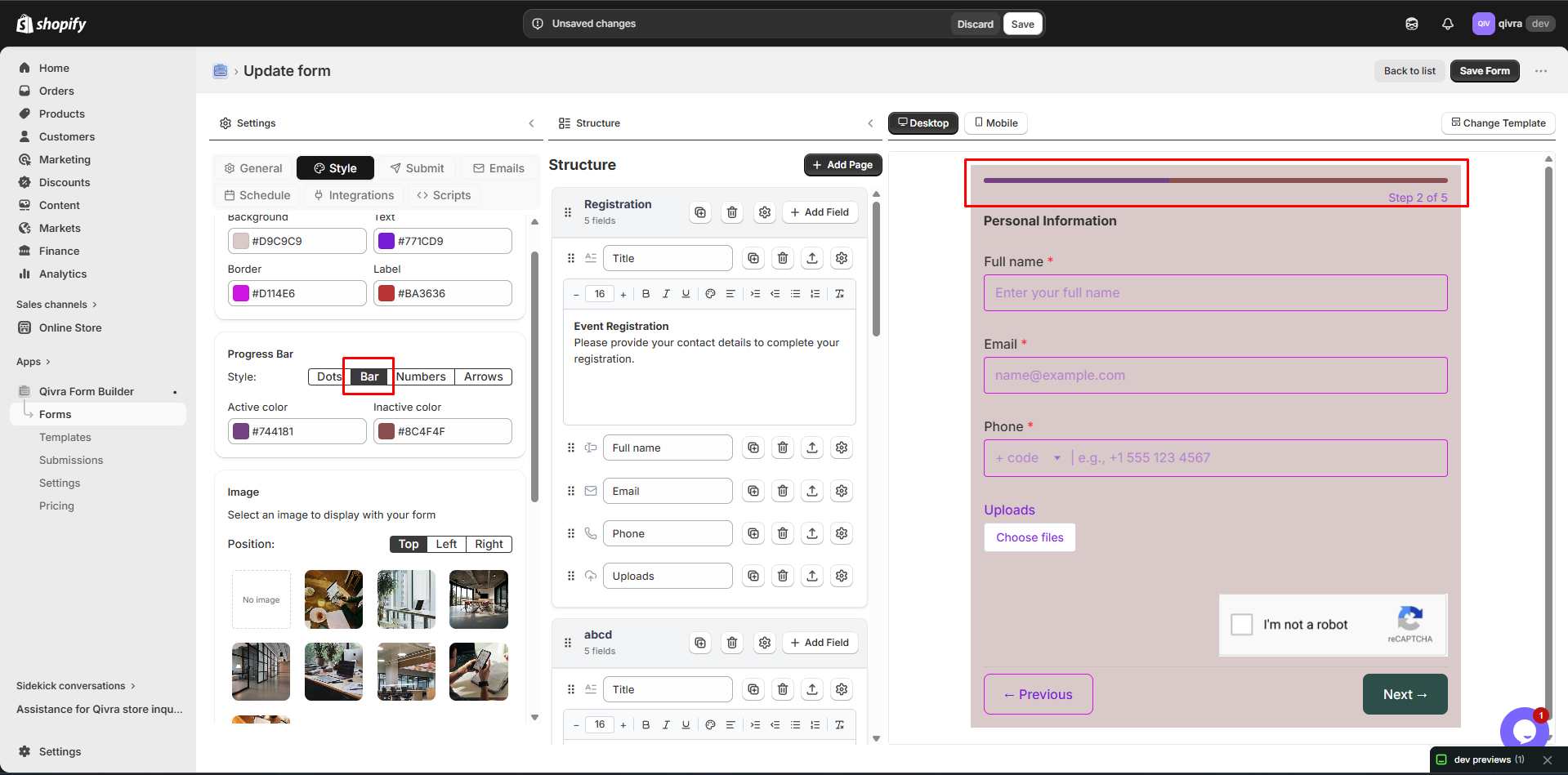Switch preview to Mobile
Image resolution: width=1568 pixels, height=775 pixels.
click(996, 123)
